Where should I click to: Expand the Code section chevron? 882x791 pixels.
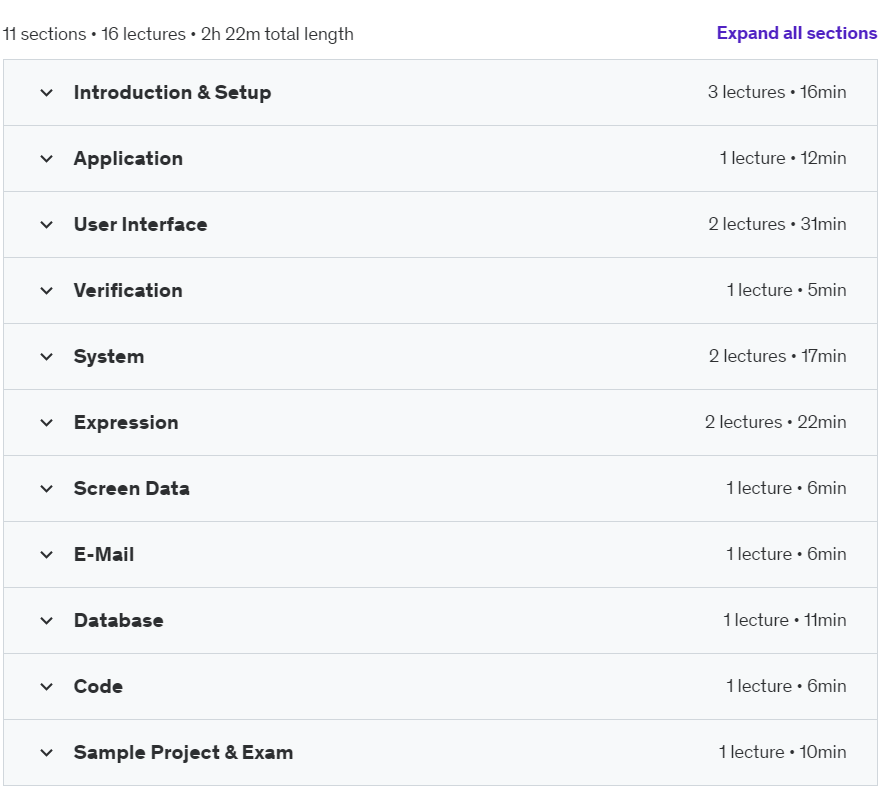pos(47,686)
